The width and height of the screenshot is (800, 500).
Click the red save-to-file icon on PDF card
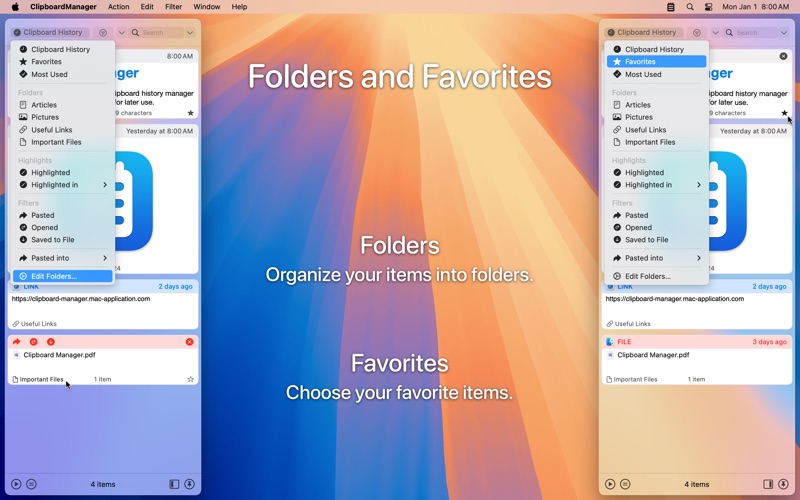pyautogui.click(x=51, y=342)
